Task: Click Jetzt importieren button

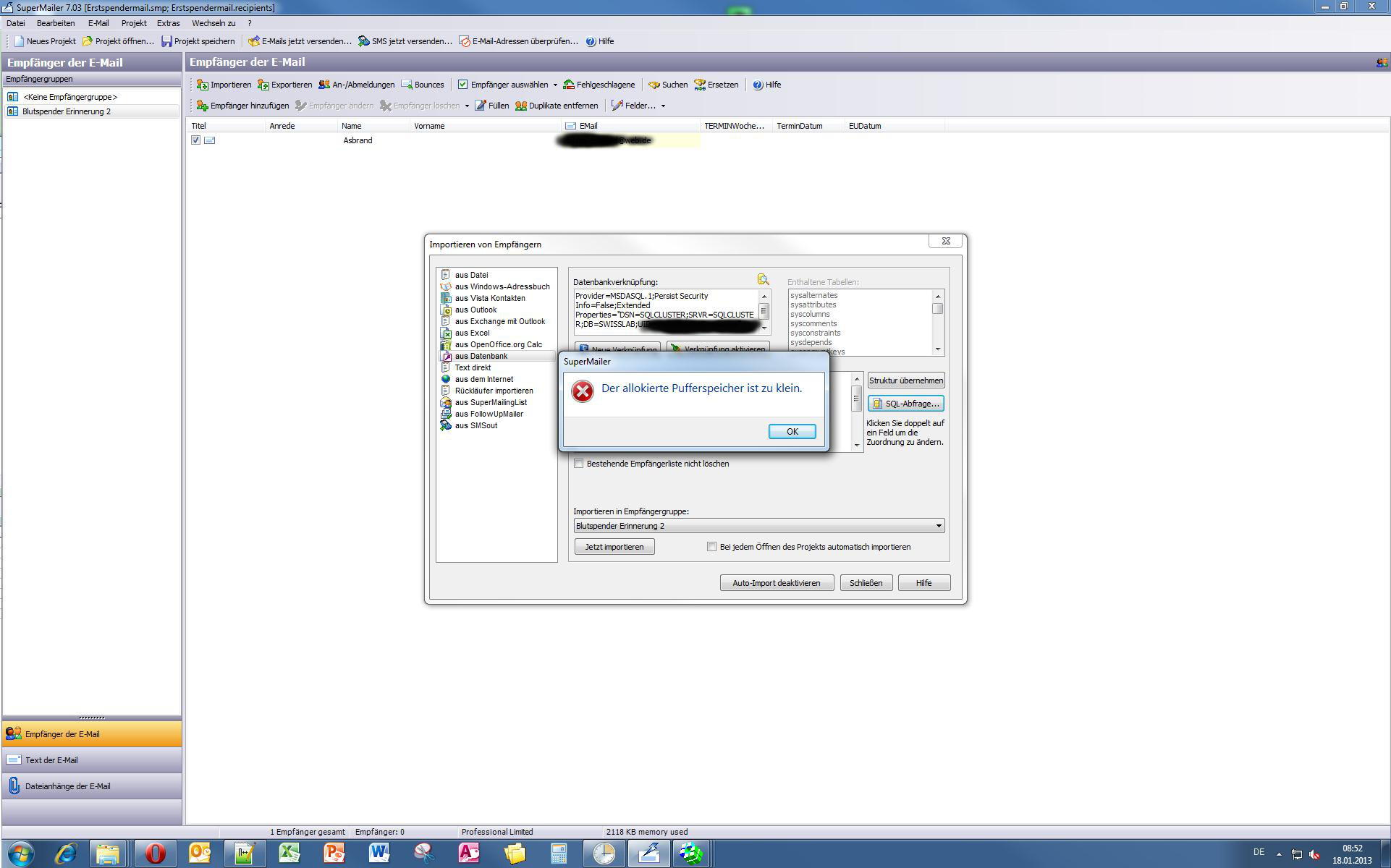Action: click(614, 547)
